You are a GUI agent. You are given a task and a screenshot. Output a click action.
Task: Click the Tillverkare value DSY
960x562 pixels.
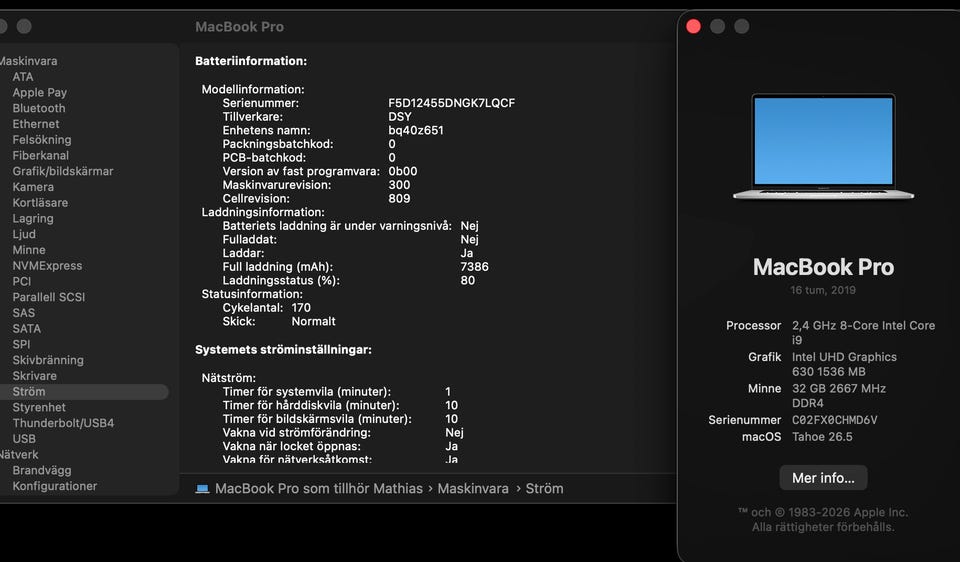point(400,116)
